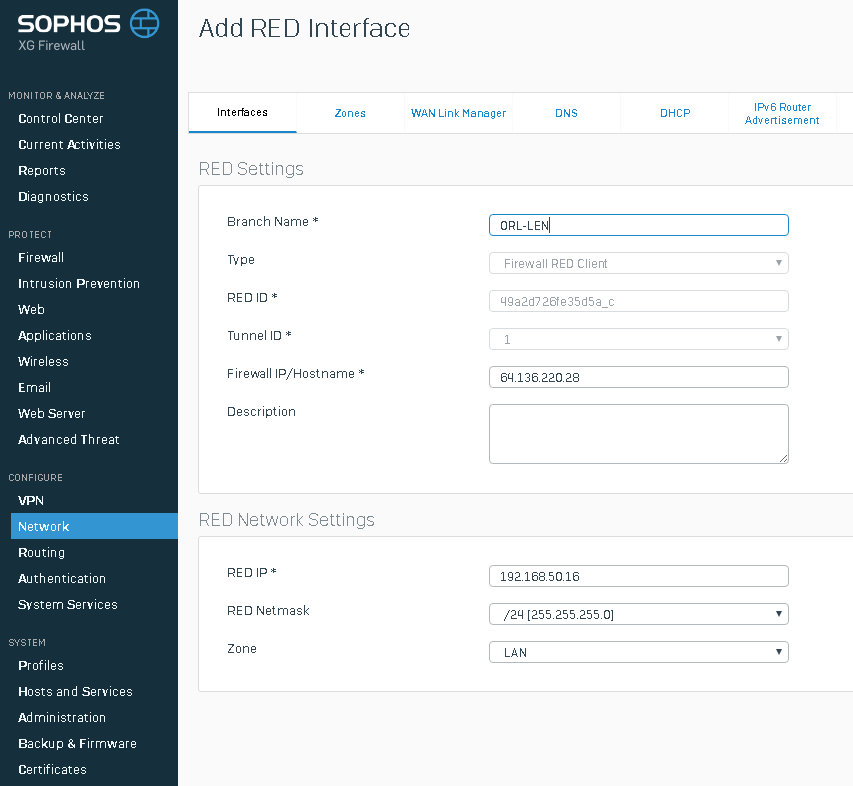Navigate to Firewall in sidebar
This screenshot has height=786, width=853.
pyautogui.click(x=41, y=257)
